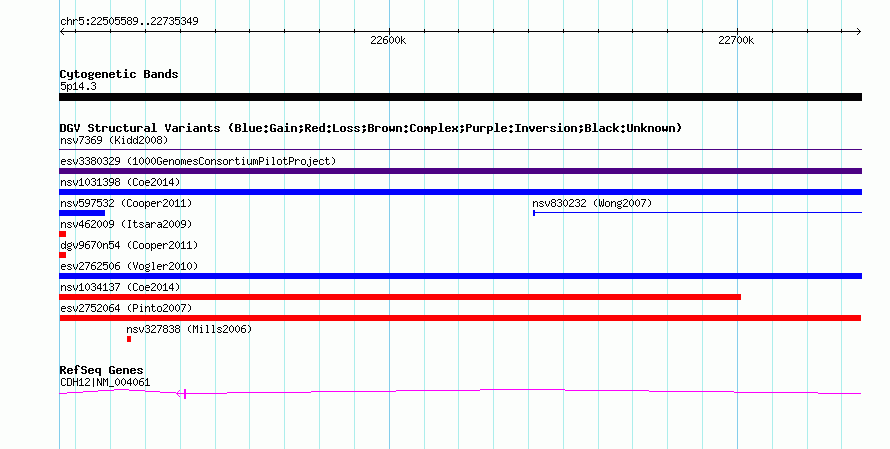Click the nsv597532 (Cooper2011) label
This screenshot has width=890, height=449.
pyautogui.click(x=126, y=203)
